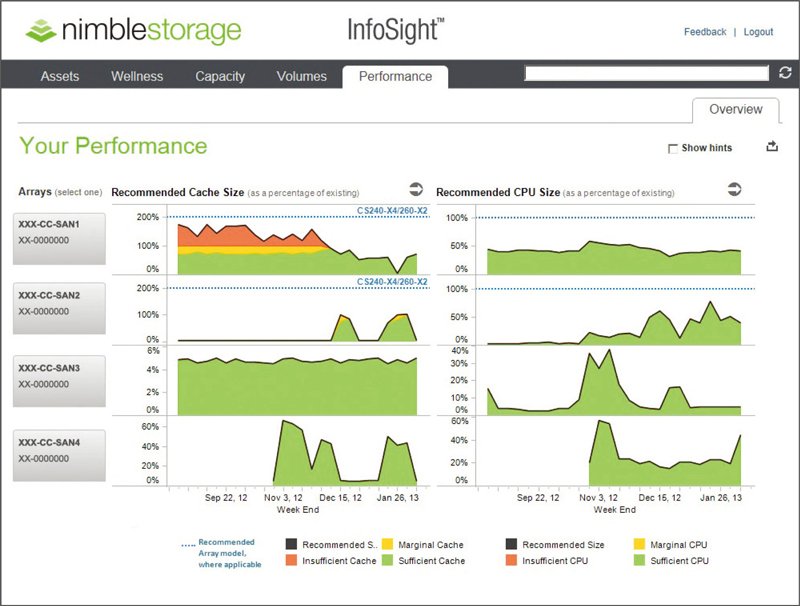Click the Insufficient Cache legend swatch

point(291,560)
